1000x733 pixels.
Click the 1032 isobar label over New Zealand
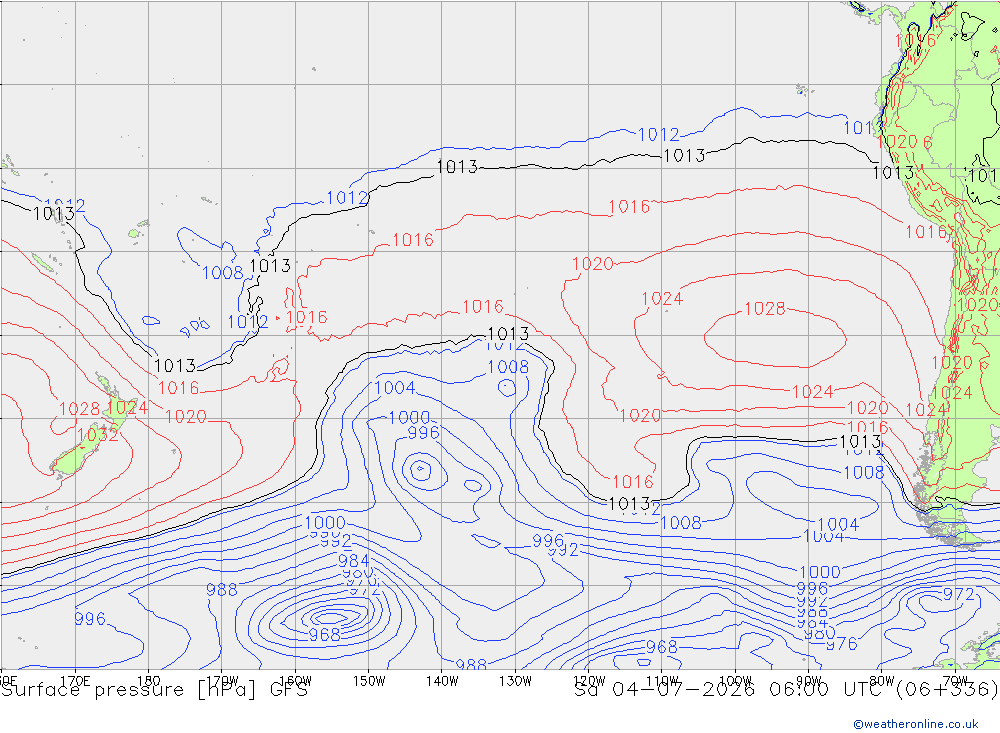point(98,435)
